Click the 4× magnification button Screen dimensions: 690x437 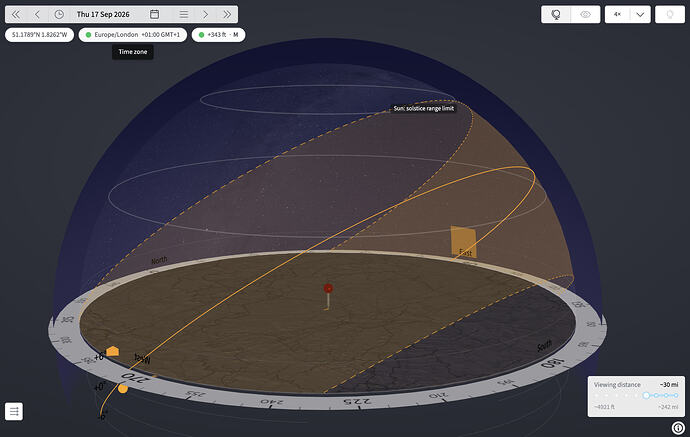pos(617,15)
